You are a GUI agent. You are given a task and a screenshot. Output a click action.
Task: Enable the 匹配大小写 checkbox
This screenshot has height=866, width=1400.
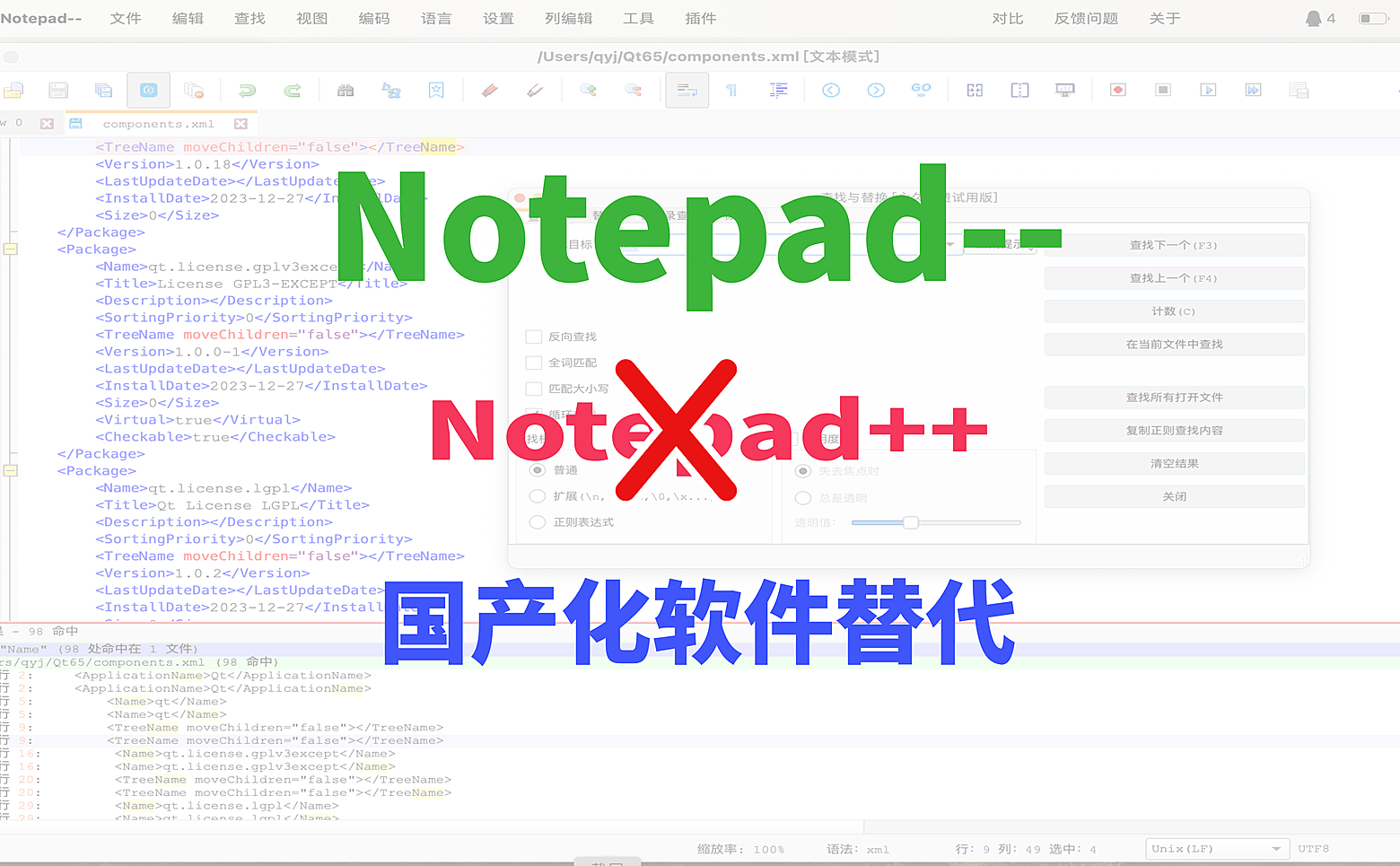(x=533, y=389)
